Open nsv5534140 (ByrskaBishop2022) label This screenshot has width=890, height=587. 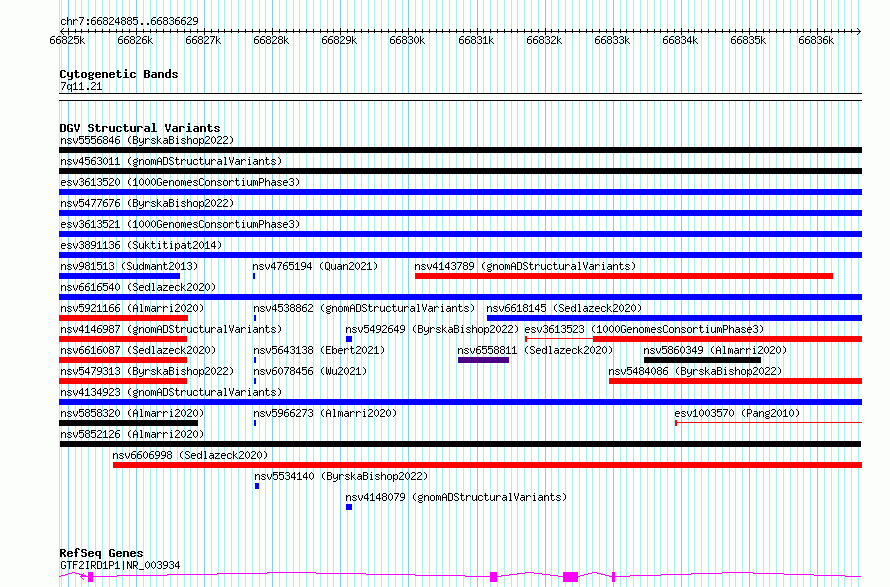(341, 476)
